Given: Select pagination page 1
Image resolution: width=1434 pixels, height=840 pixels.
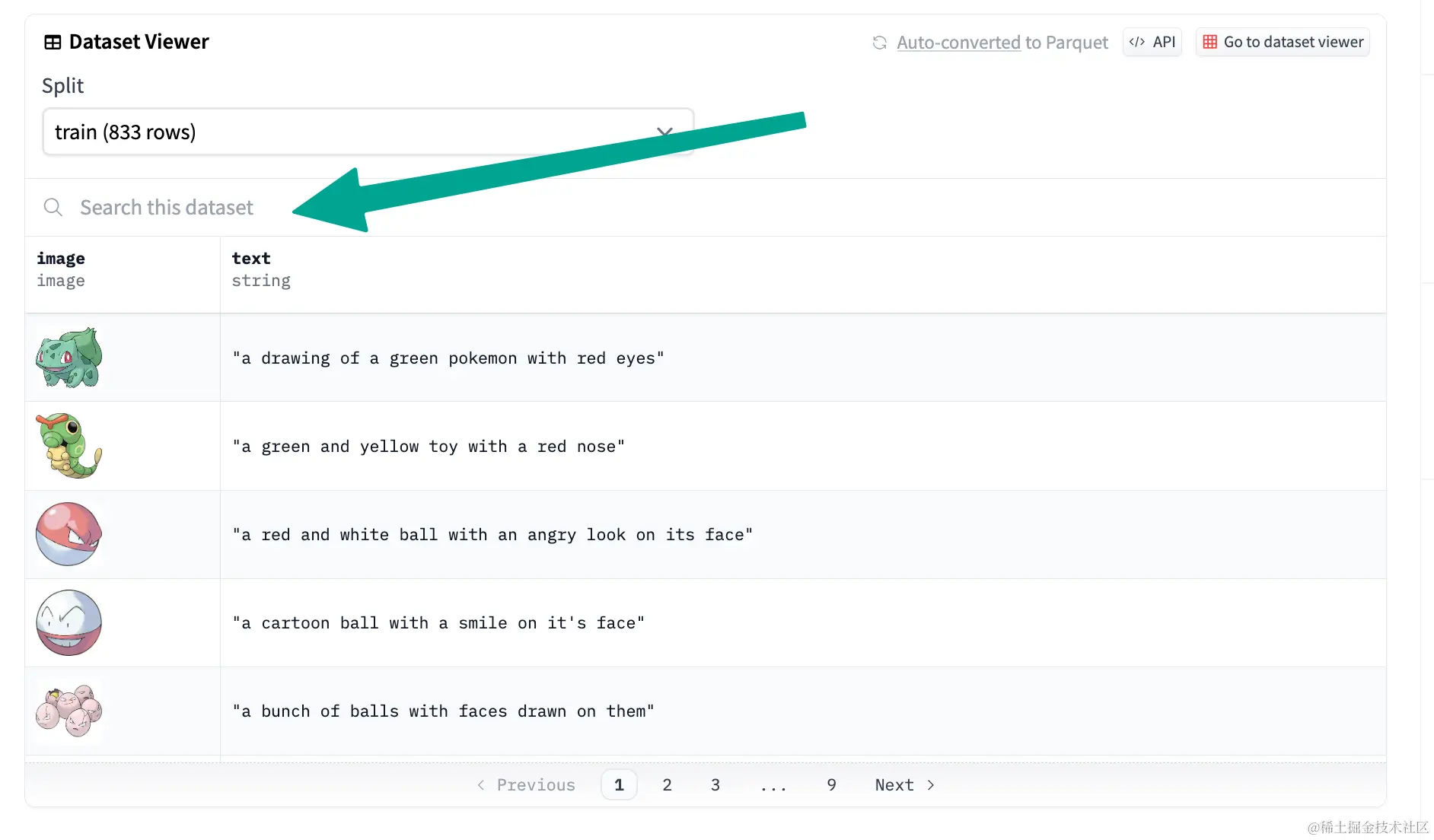Looking at the screenshot, I should (x=619, y=784).
